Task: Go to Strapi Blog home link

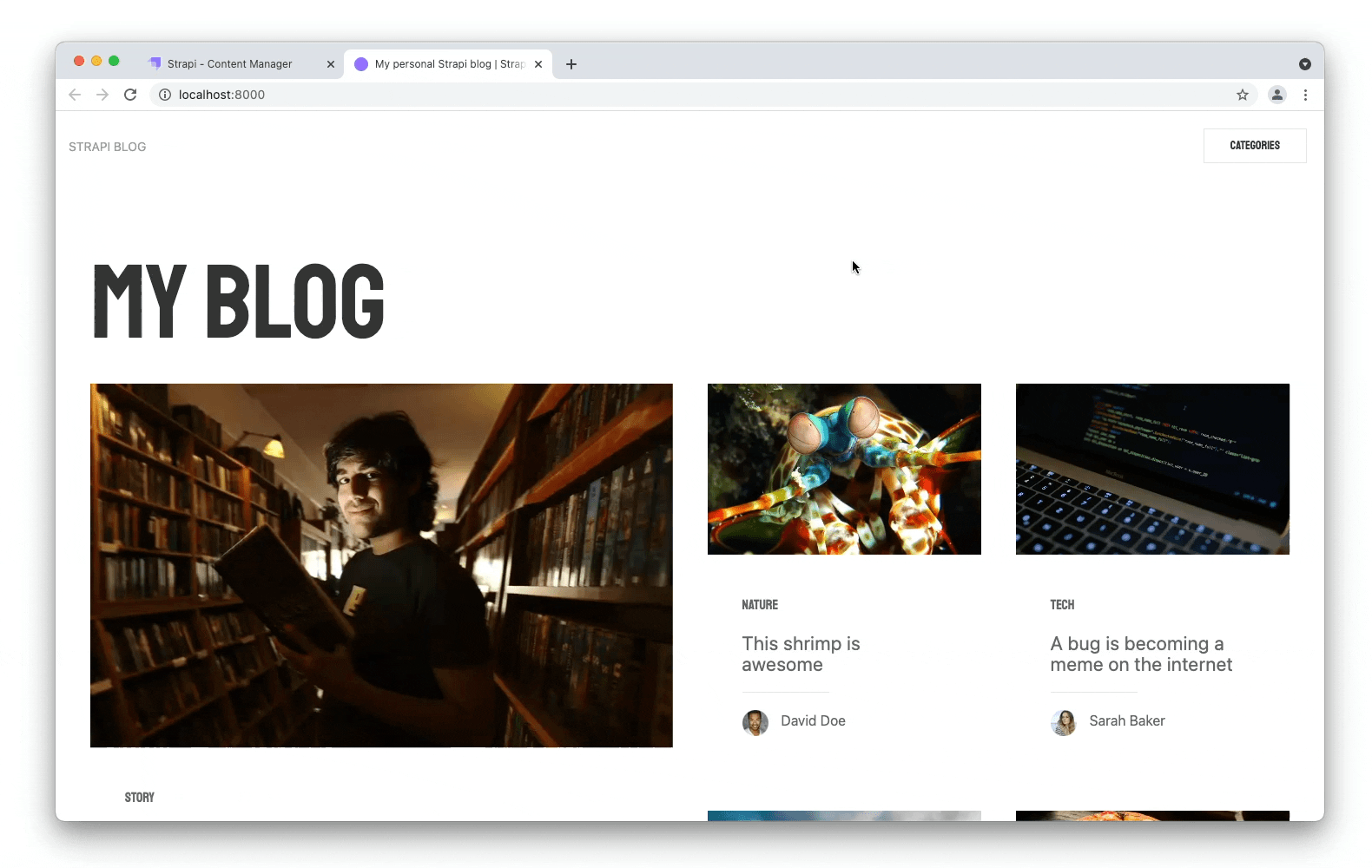Action: [x=108, y=147]
